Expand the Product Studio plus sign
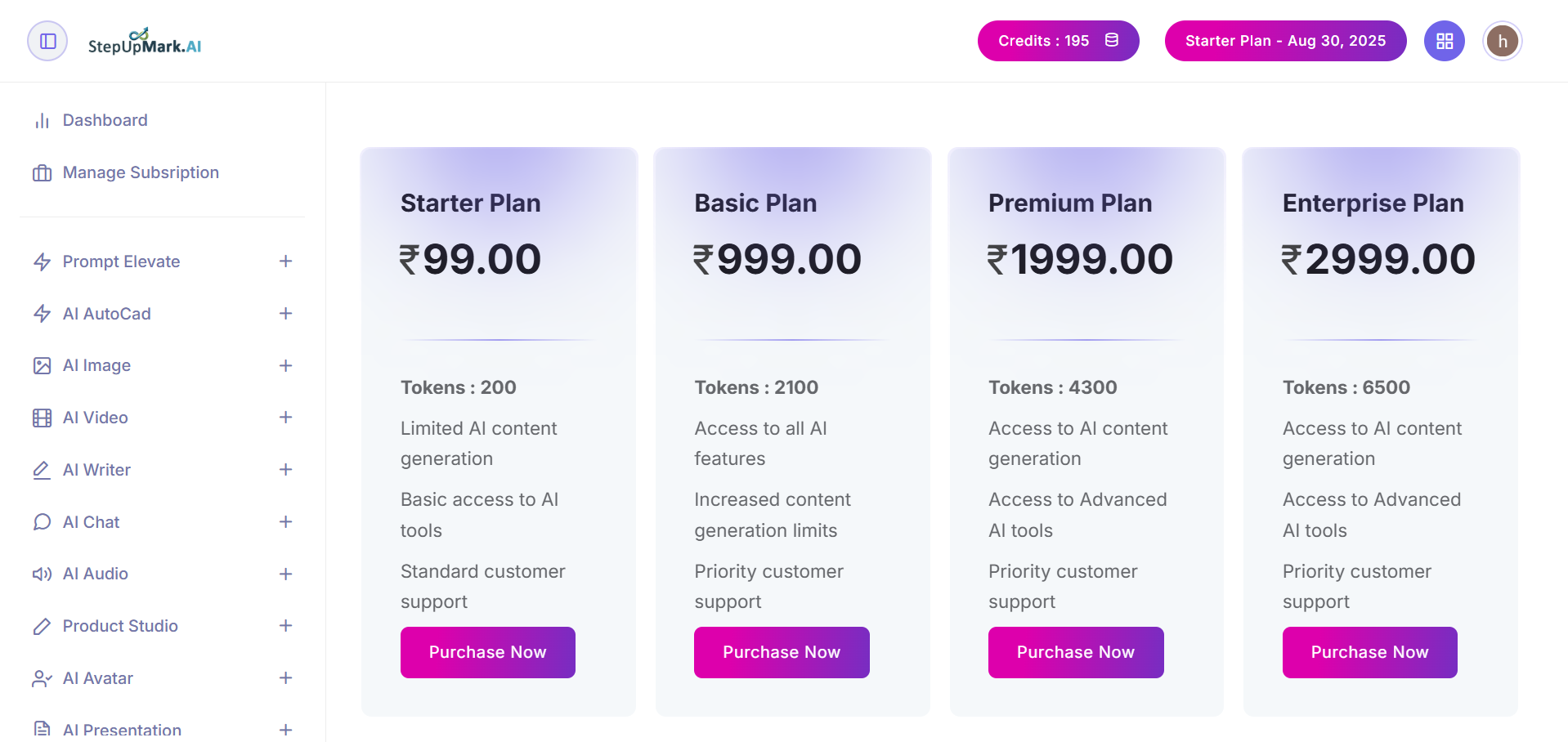 pos(285,626)
